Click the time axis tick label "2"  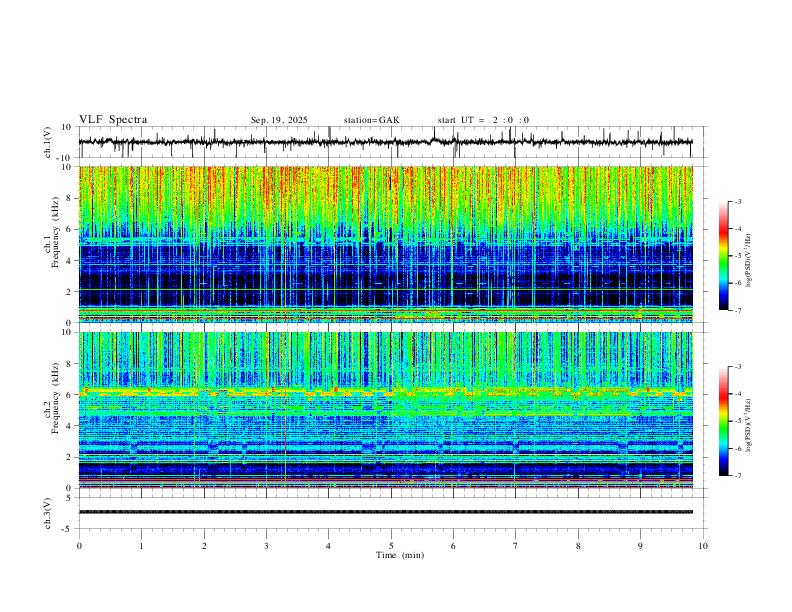click(204, 546)
